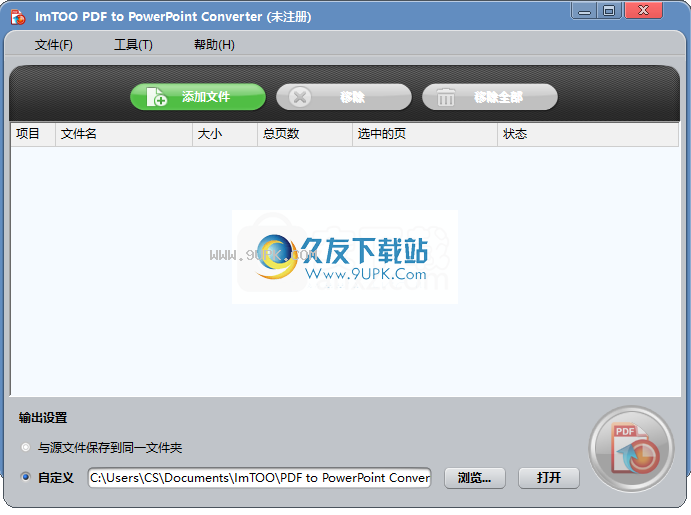Click the 打开 open folder button
Image resolution: width=691 pixels, height=515 pixels.
549,478
